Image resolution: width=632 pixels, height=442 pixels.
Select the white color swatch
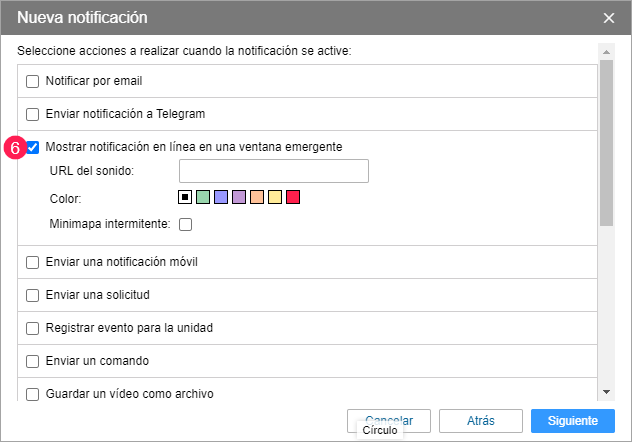(185, 198)
